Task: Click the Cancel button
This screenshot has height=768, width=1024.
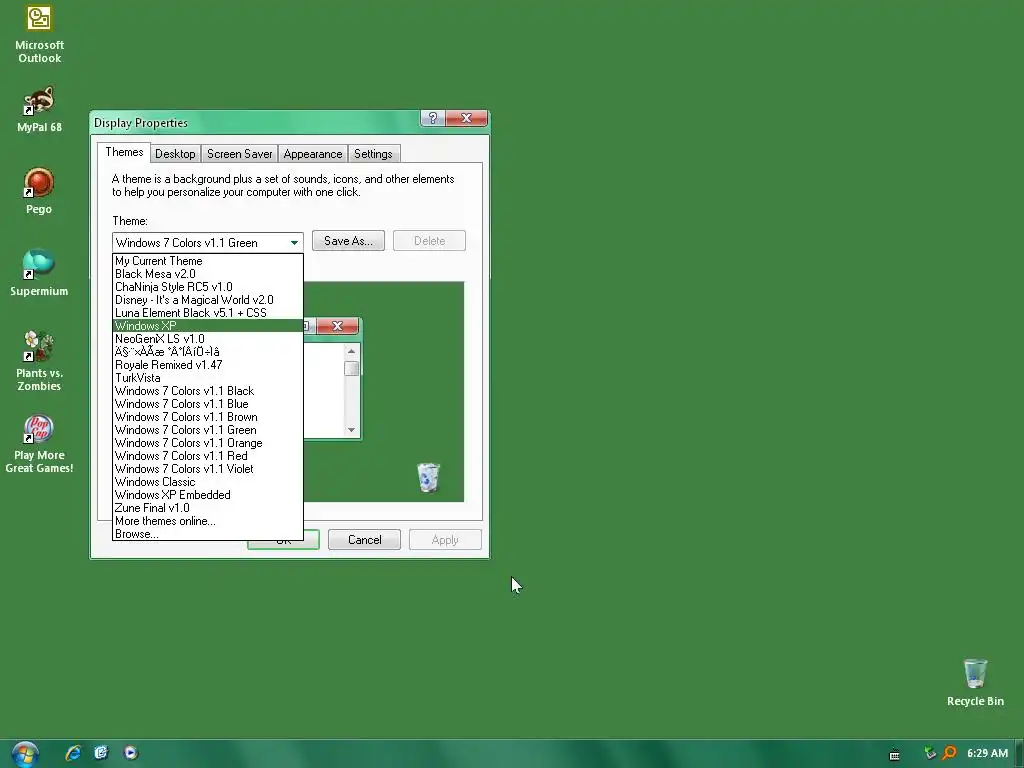Action: coord(364,540)
